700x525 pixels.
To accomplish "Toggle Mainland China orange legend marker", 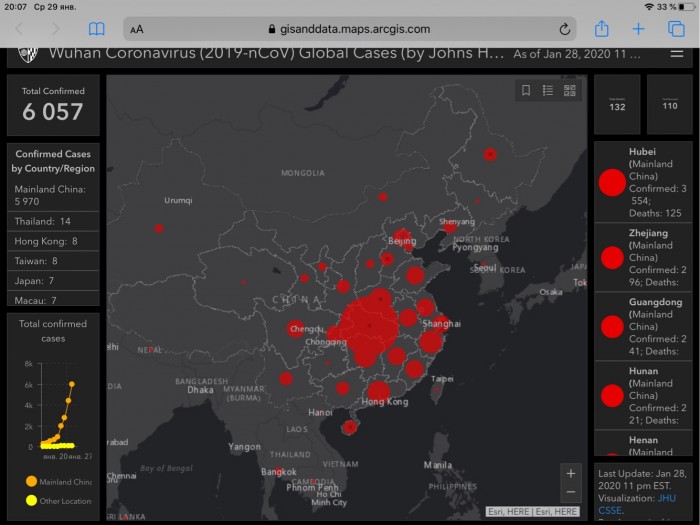I will pos(31,481).
